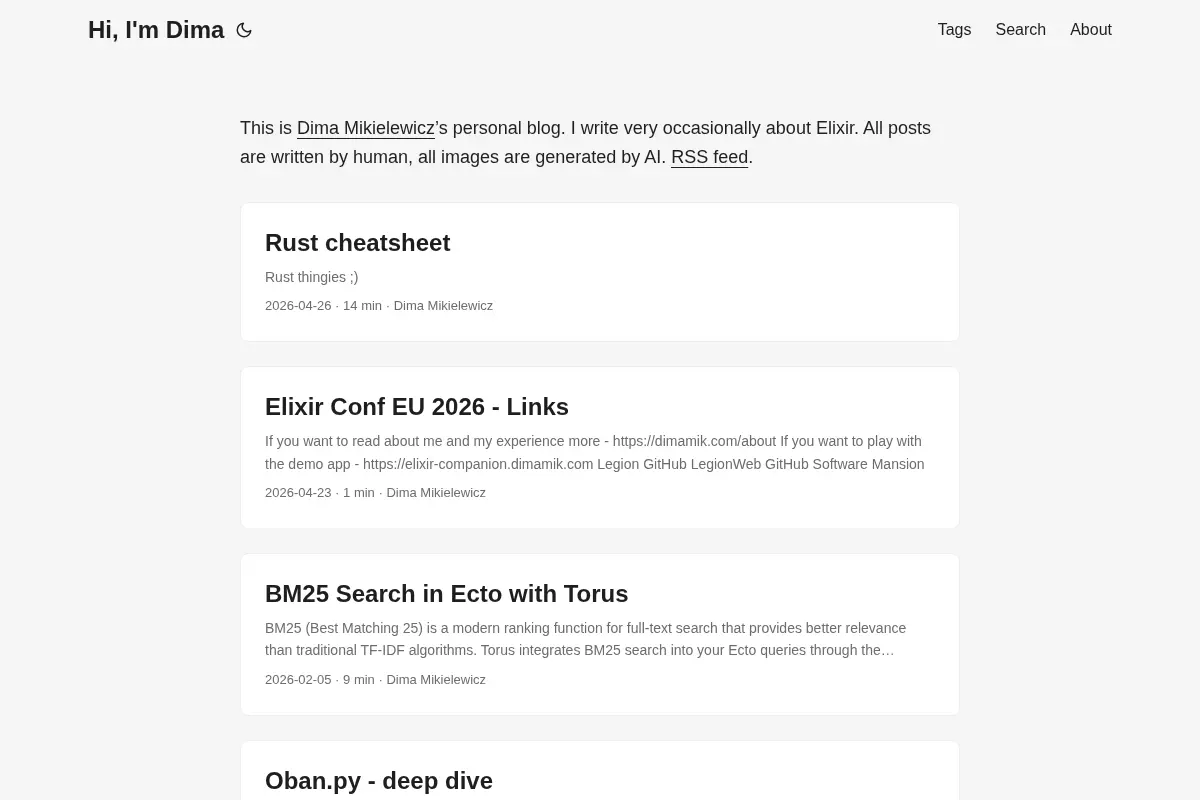
Task: Open the Rust cheatsheet post title
Action: (x=357, y=243)
